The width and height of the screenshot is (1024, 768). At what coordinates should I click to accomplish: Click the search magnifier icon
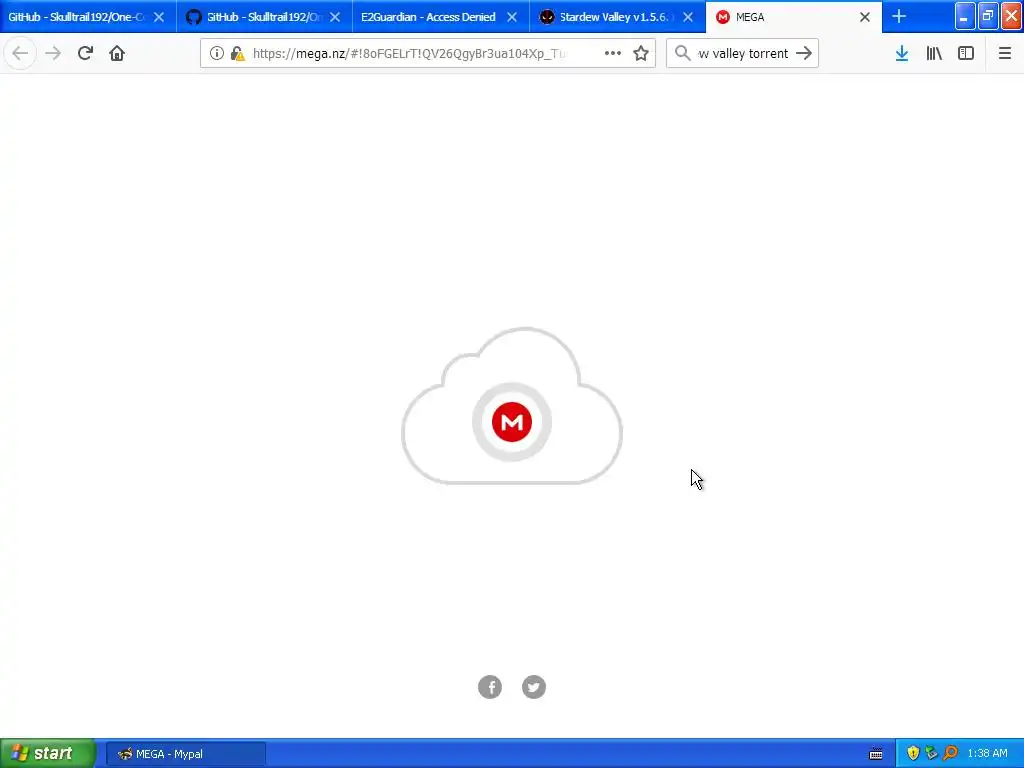coord(682,53)
